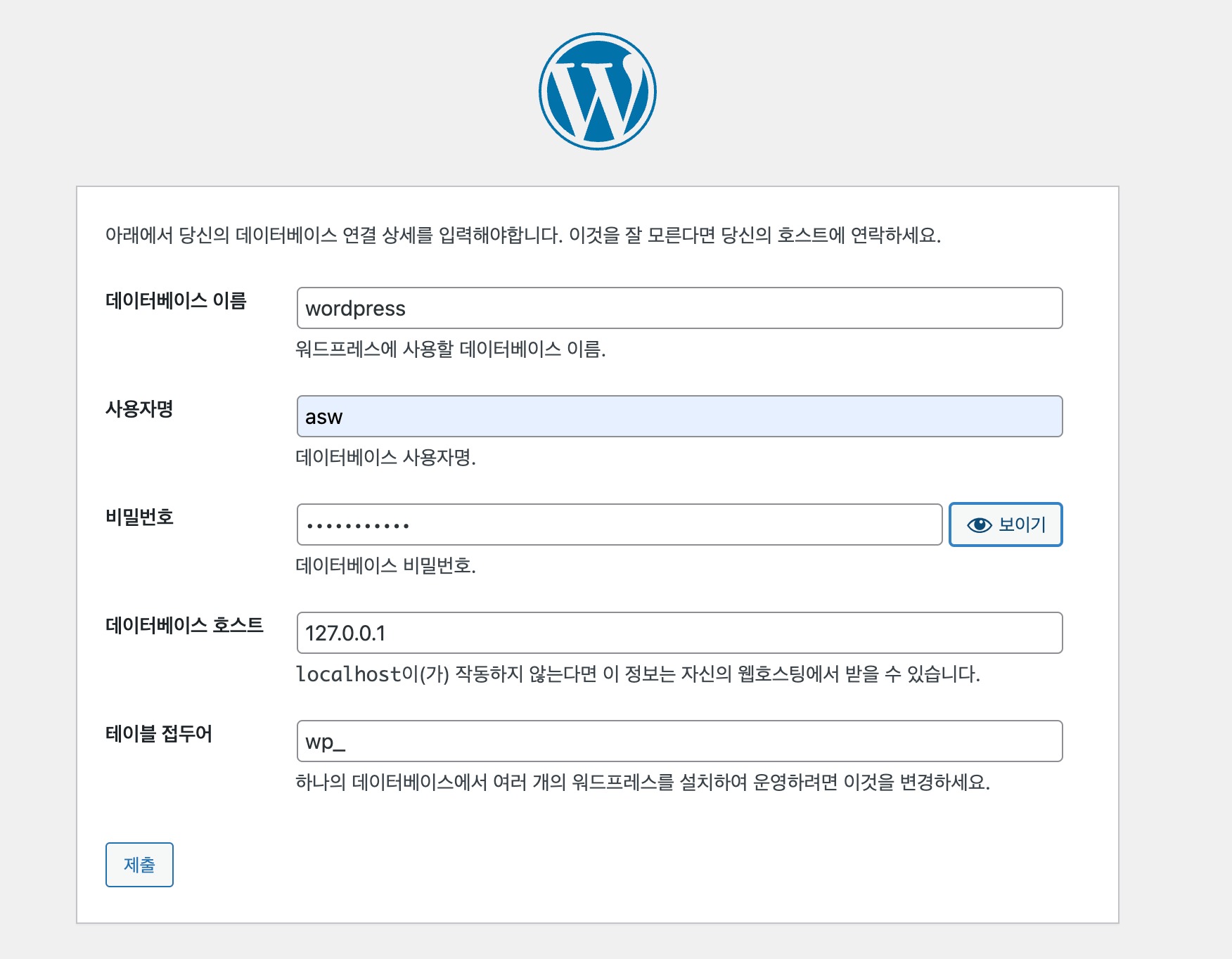The image size is (1232, 959).
Task: Click the 데이터베이스 이름 field containing wordpress
Action: coord(679,308)
